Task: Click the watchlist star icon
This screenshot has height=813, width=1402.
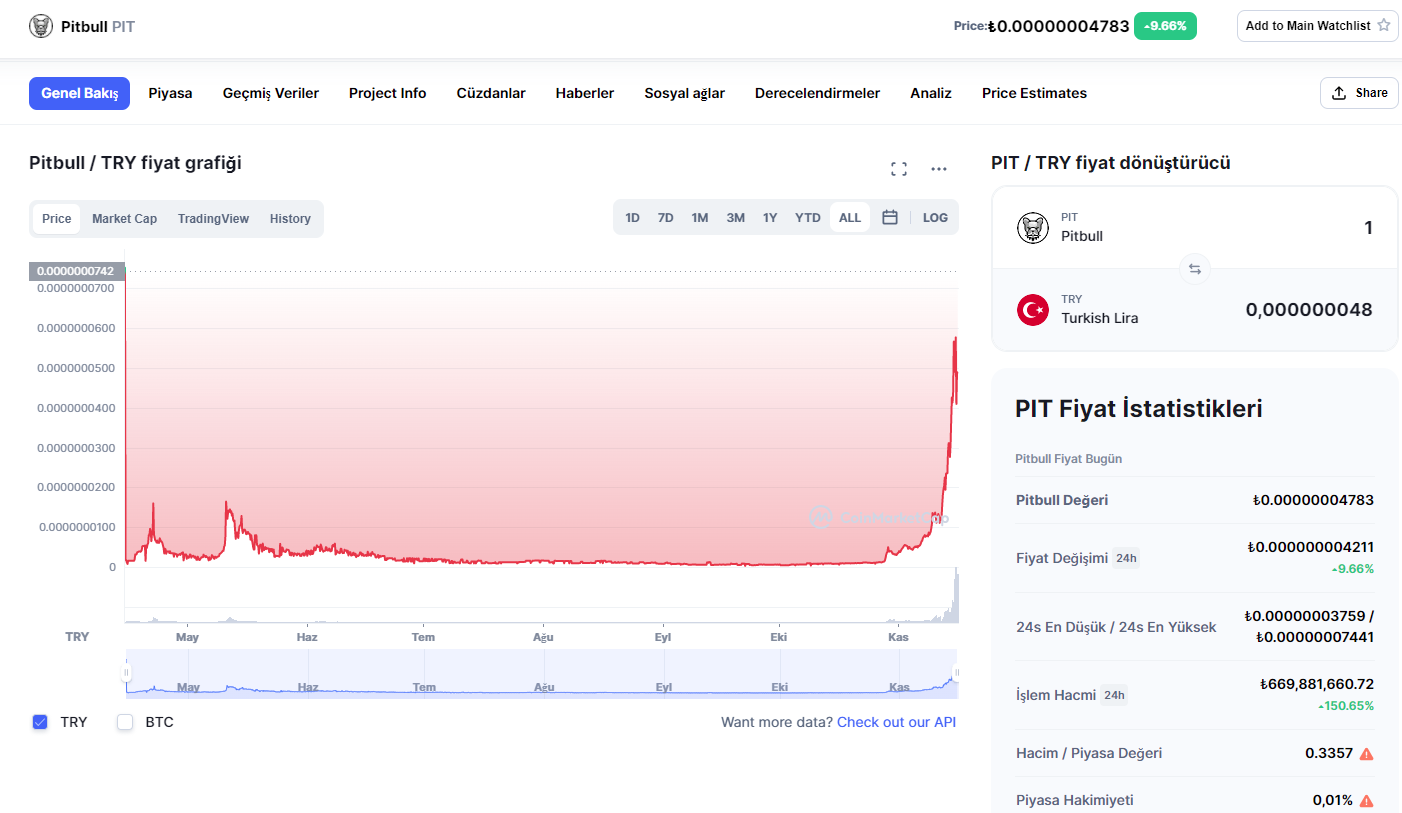Action: (1384, 26)
